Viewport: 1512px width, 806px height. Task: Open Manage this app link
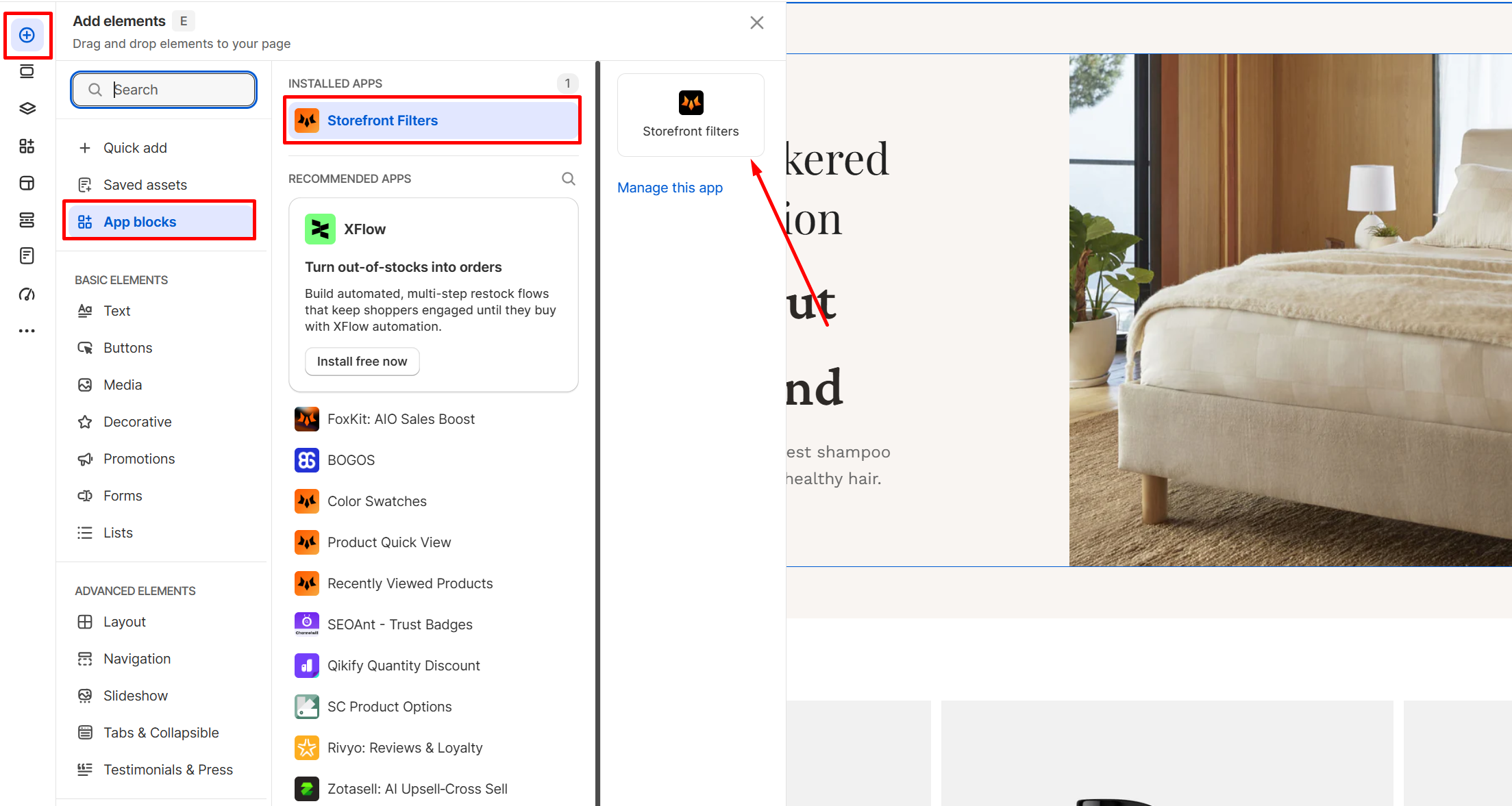[x=670, y=188]
